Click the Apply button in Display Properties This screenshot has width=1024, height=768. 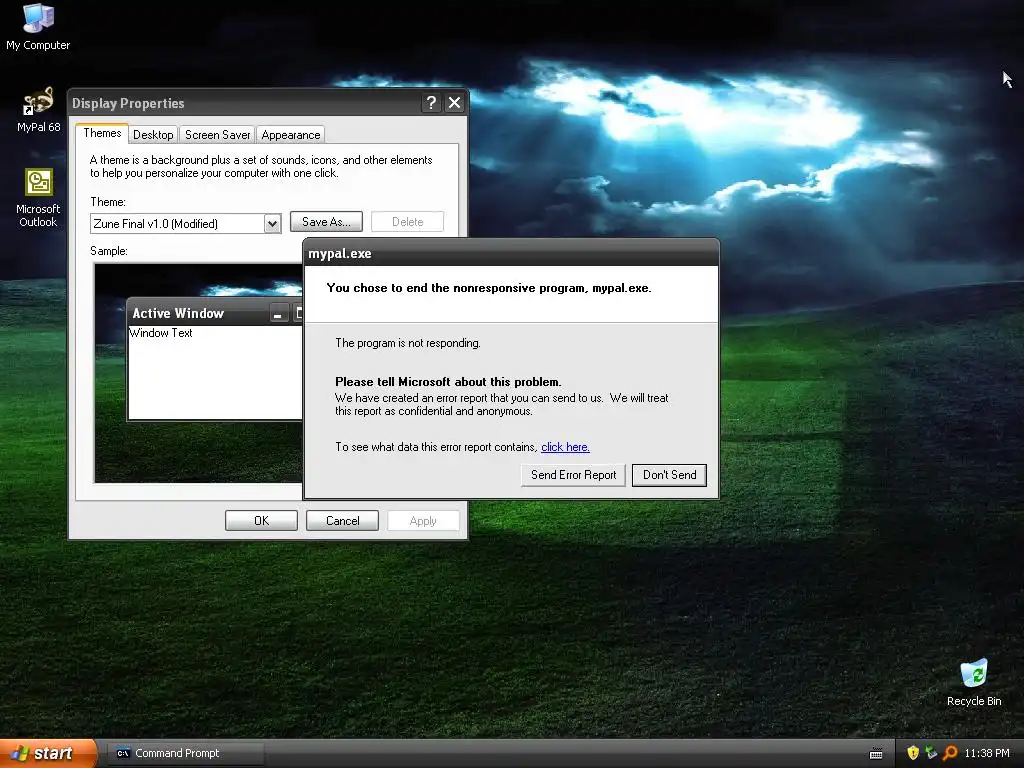tap(423, 520)
